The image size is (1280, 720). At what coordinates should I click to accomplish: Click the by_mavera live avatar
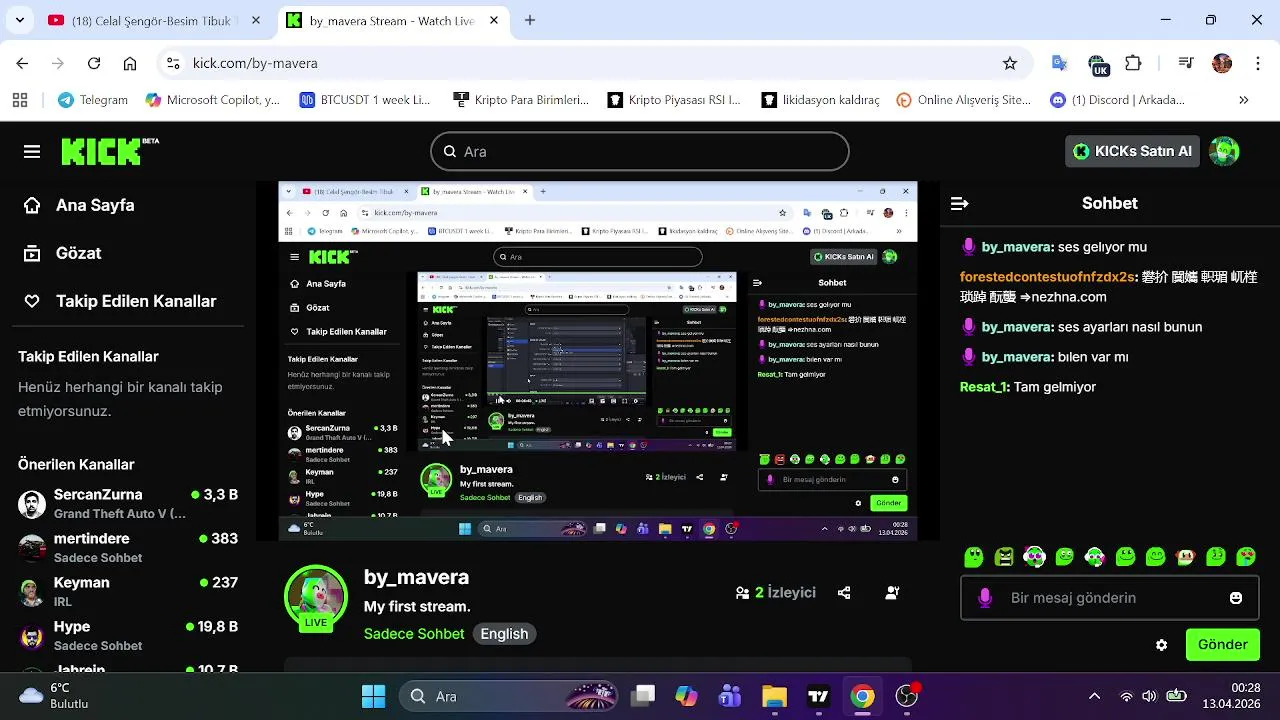click(x=316, y=598)
